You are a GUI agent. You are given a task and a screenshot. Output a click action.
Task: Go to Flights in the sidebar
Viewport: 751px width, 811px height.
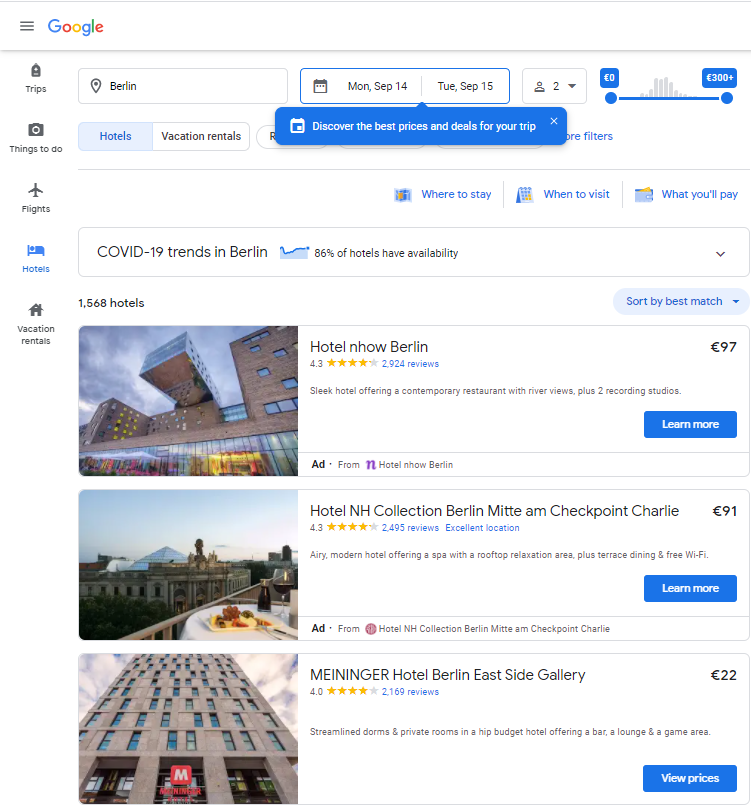(36, 198)
